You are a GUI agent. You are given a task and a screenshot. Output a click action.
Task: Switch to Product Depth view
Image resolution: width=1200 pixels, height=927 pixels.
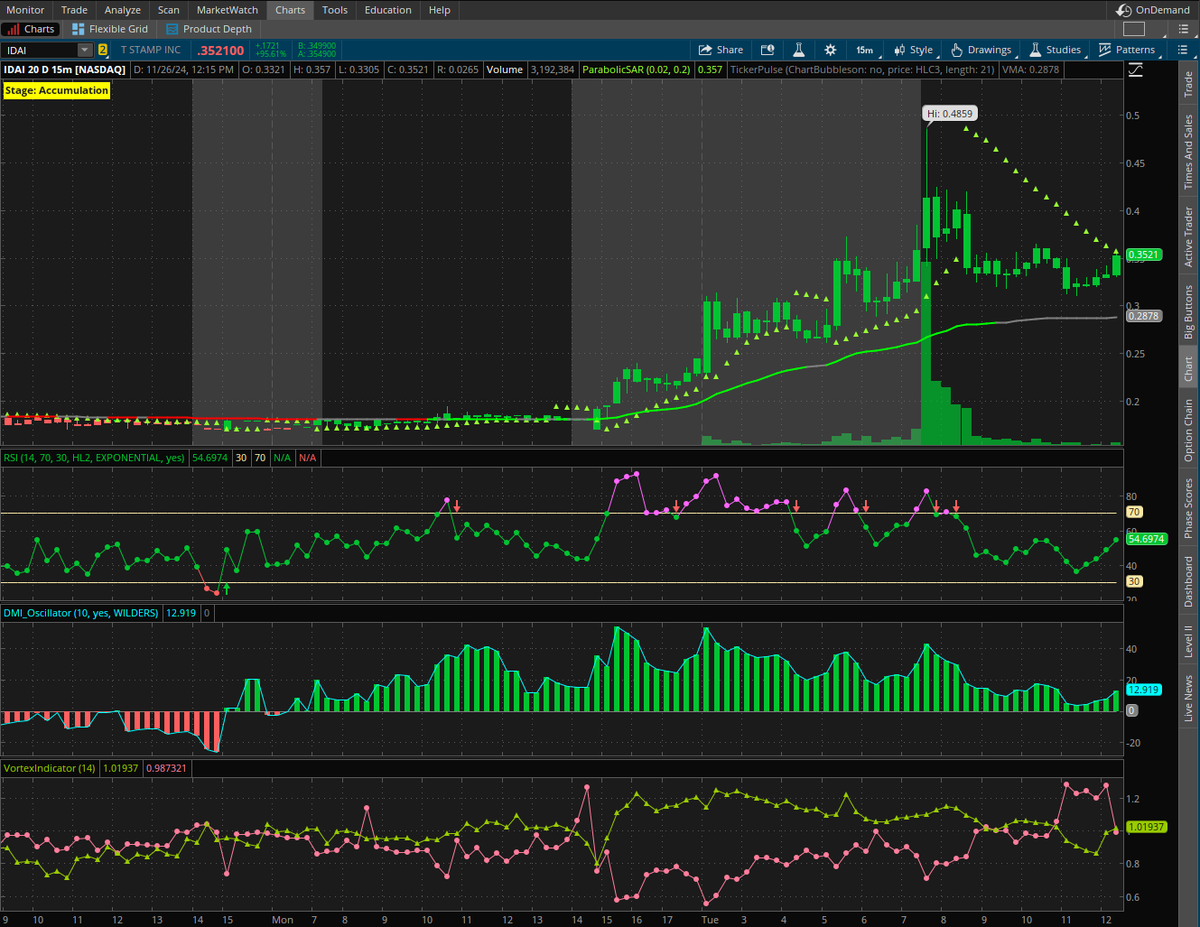tap(210, 29)
